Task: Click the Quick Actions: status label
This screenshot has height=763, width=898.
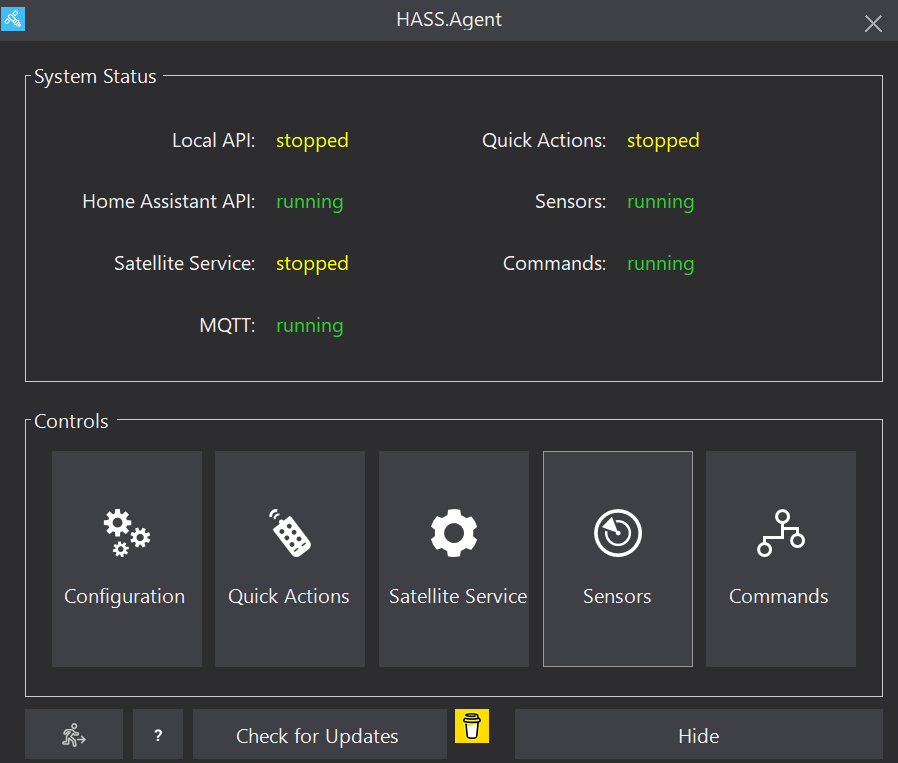Action: 544,140
